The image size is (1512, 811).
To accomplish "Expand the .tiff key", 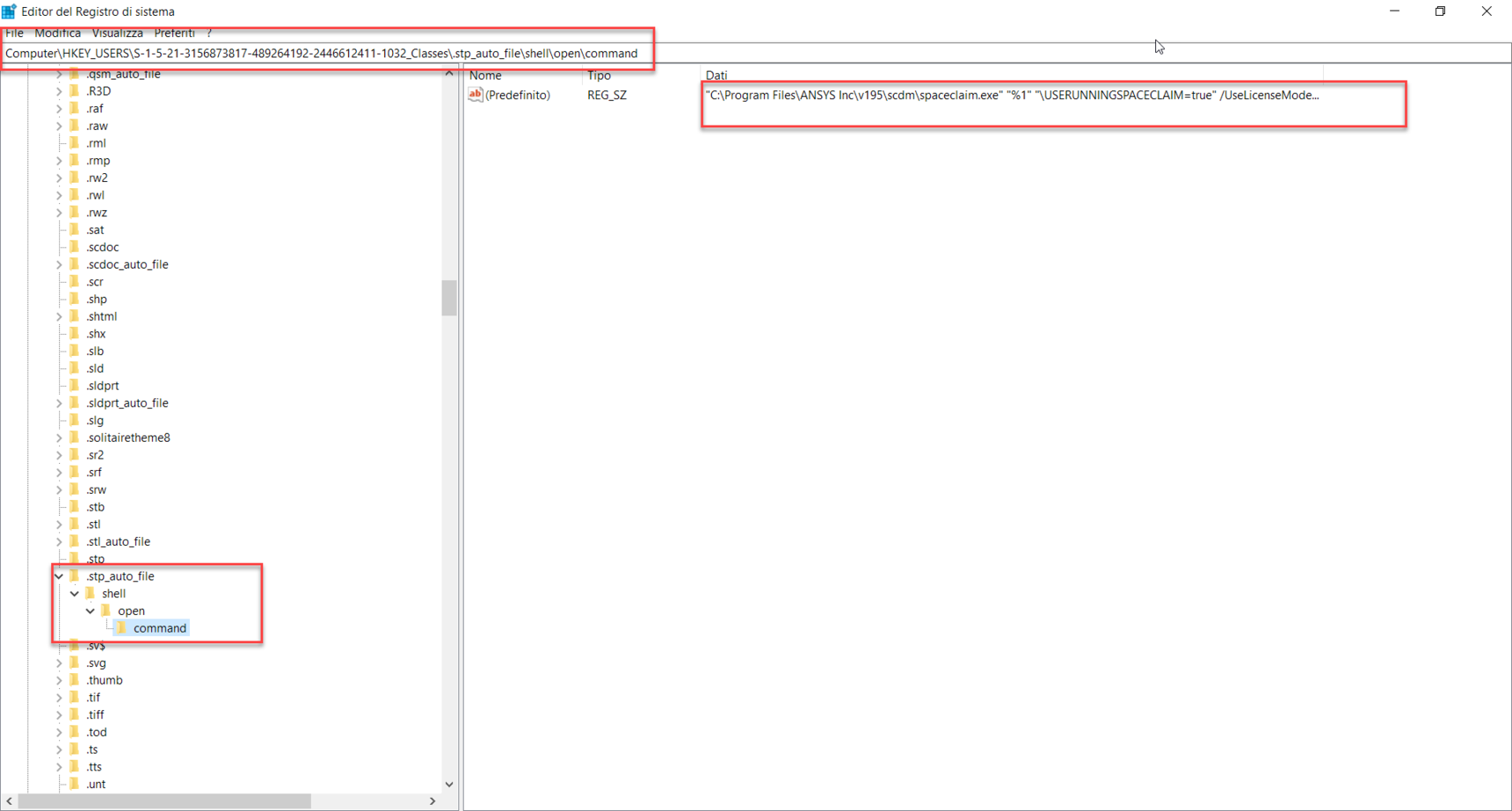I will [59, 715].
